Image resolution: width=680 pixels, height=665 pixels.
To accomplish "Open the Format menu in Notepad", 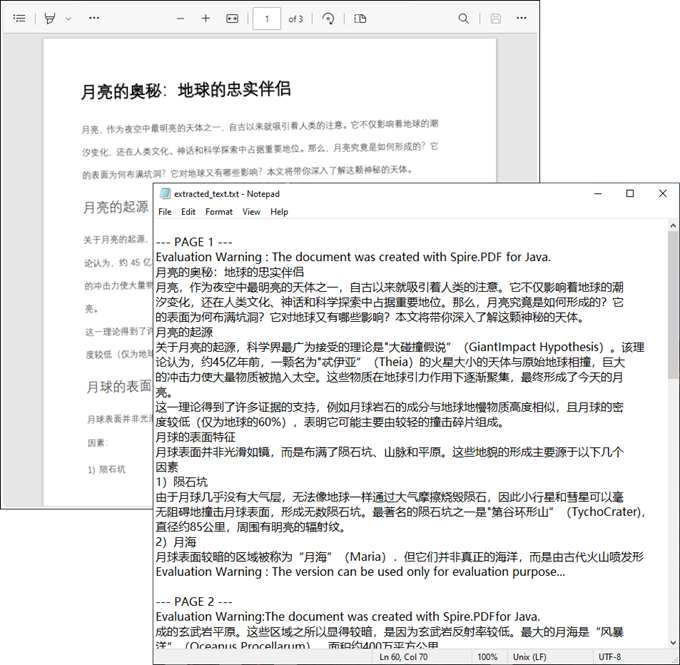I will [x=219, y=212].
